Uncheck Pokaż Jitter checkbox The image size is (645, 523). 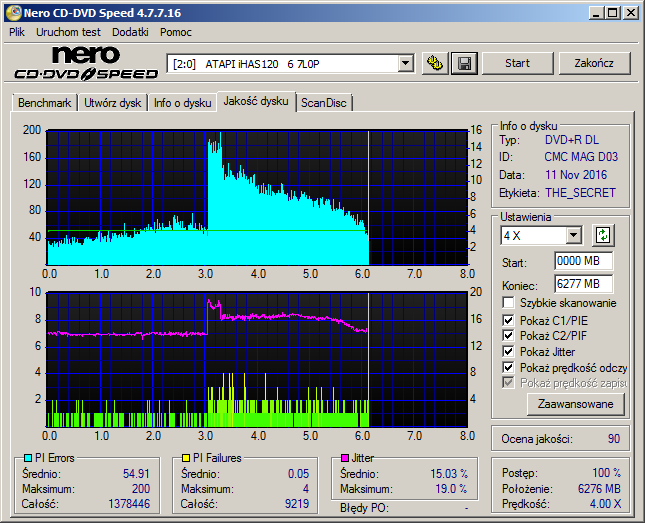(508, 351)
